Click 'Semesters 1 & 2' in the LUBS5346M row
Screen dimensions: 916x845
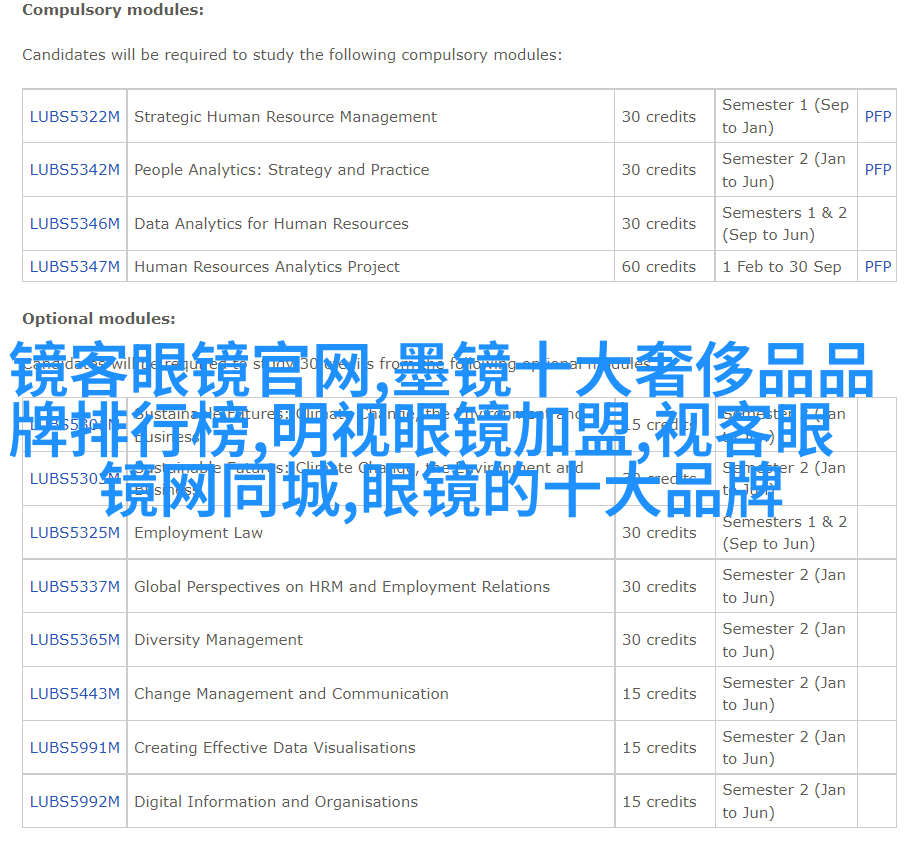point(785,213)
